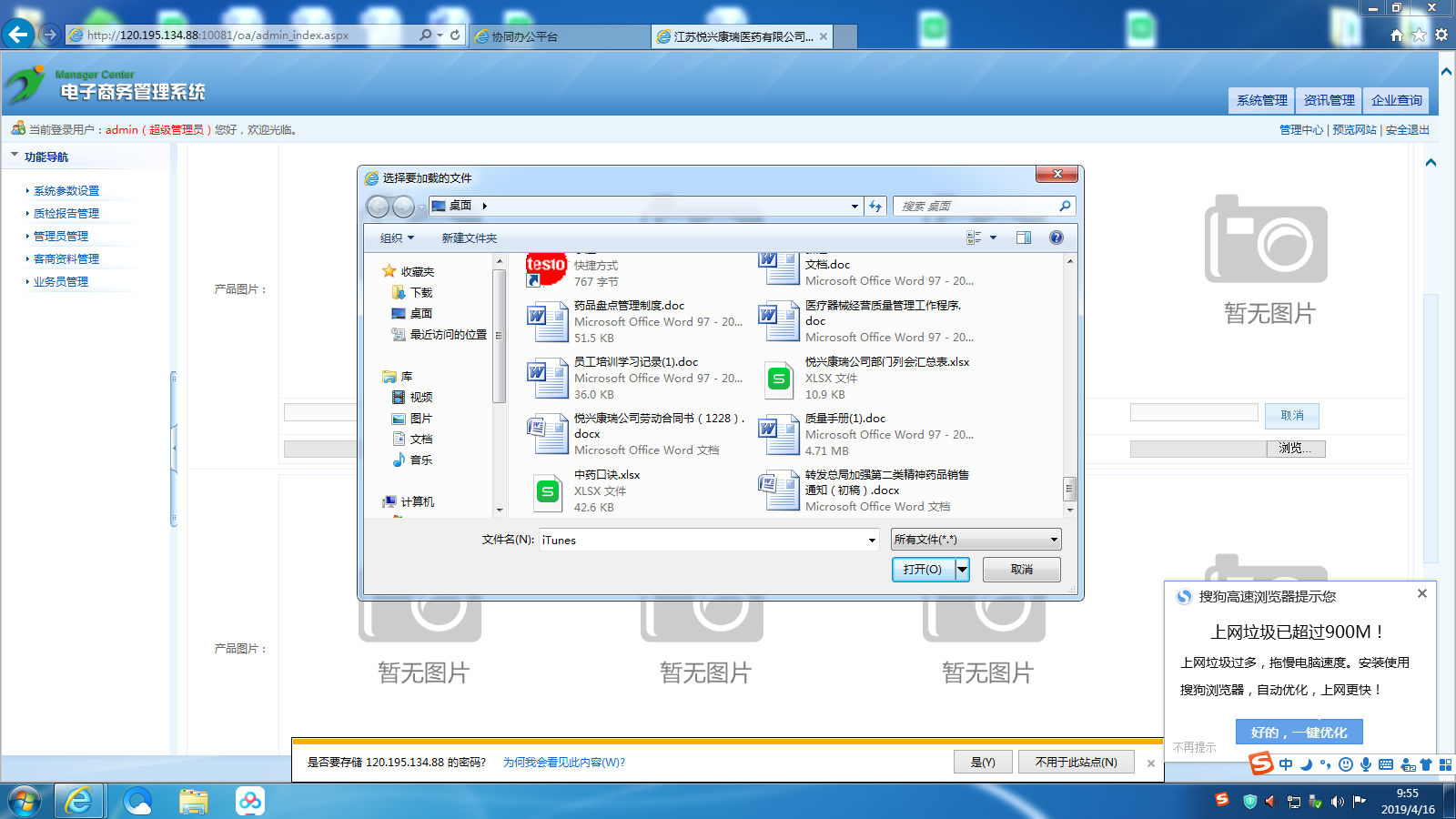Open the 所有文件(*.*) file type dropdown
1456x819 pixels.
[x=976, y=540]
